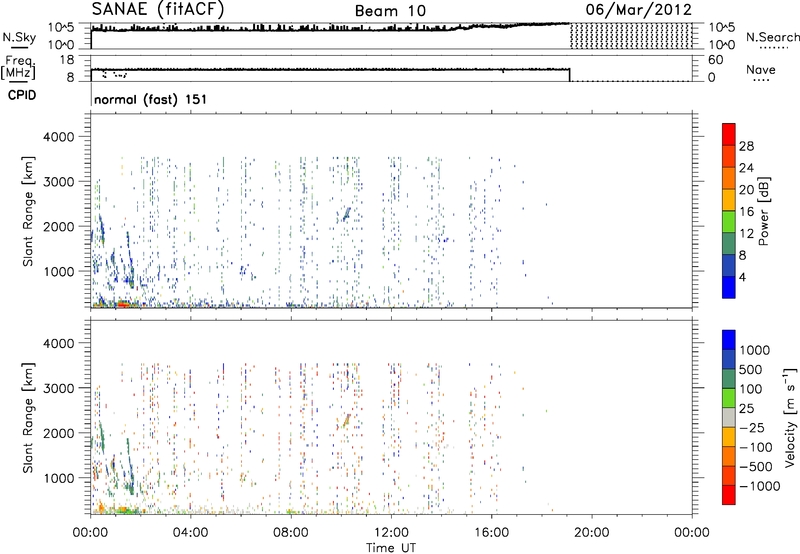Click Slant Range [km] label of power panel
The height and width of the screenshot is (554, 800).
click(28, 211)
